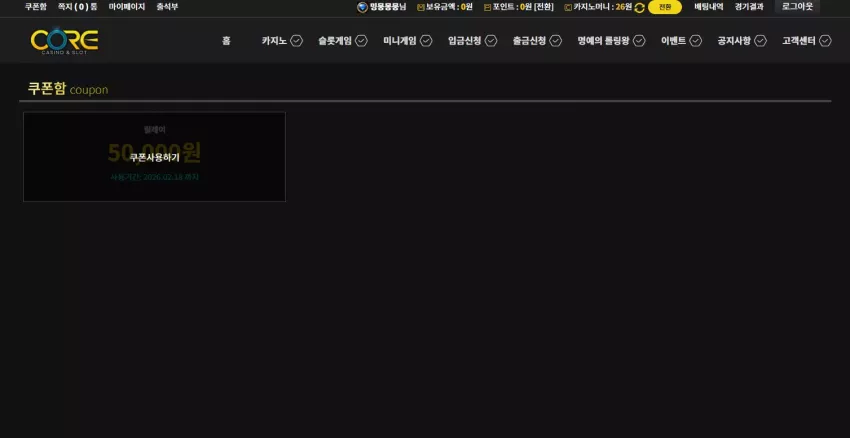This screenshot has height=438, width=850.
Task: Open the 카지노 menu item
Action: [274, 41]
